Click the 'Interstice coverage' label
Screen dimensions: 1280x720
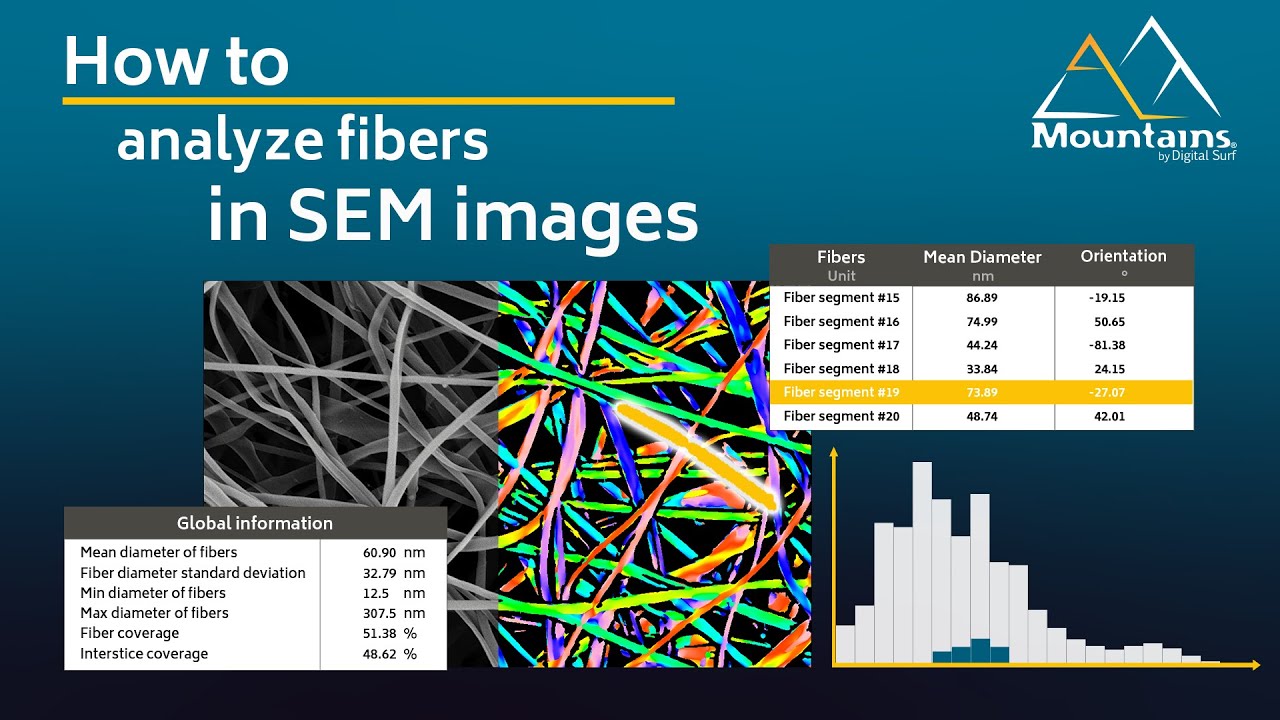[144, 654]
